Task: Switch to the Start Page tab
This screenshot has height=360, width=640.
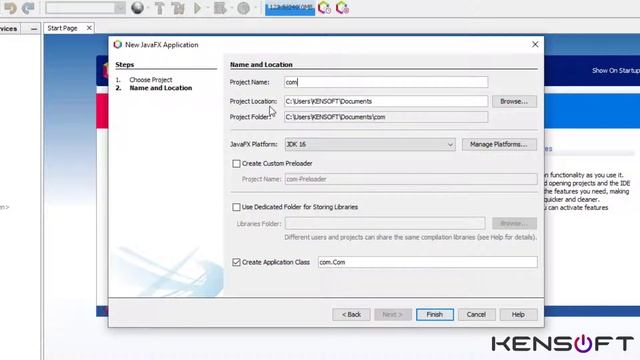Action: coord(62,28)
